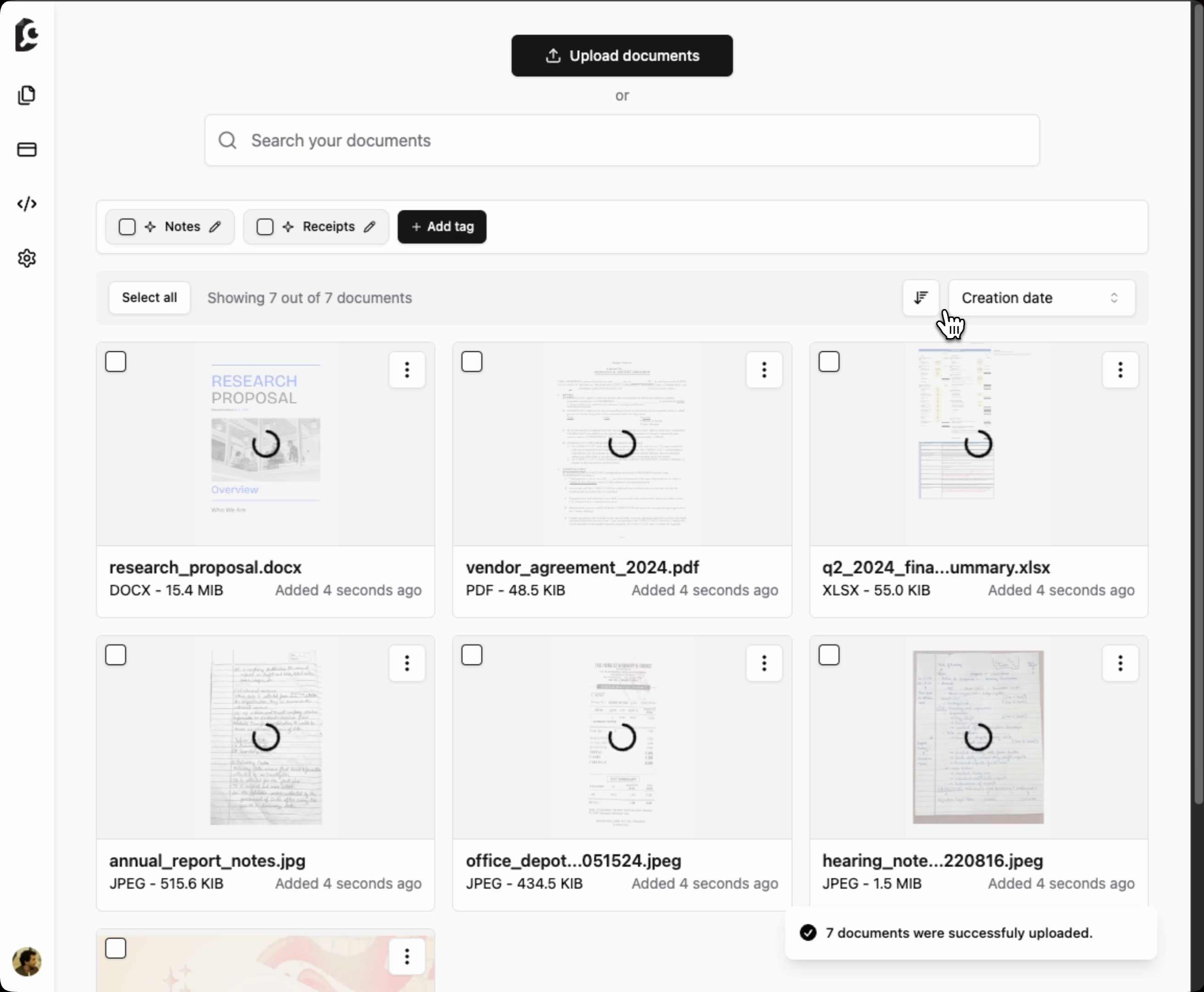Check the Receipts tag checkbox
The height and width of the screenshot is (992, 1204).
[x=264, y=227]
